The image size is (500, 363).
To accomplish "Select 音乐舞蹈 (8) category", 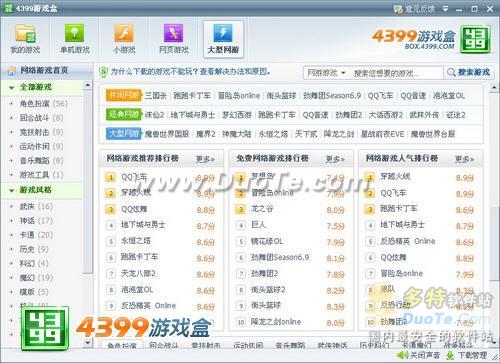I will tap(41, 160).
